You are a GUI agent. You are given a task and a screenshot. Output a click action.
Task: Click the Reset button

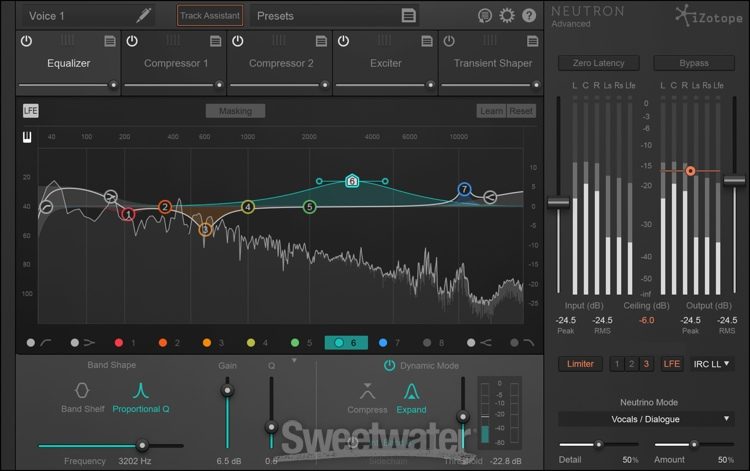(521, 111)
